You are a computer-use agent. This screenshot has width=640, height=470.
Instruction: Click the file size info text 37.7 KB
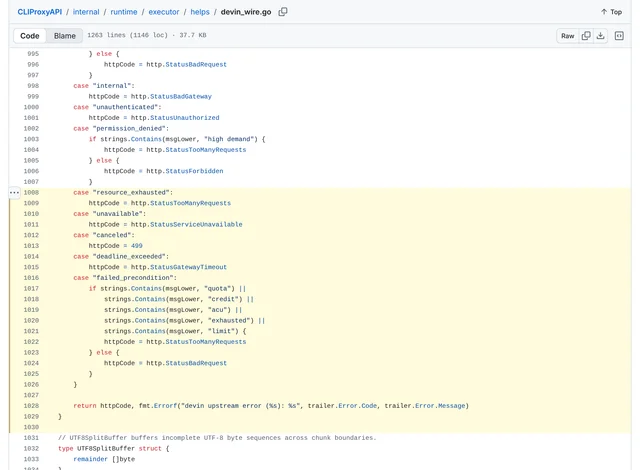(193, 35)
